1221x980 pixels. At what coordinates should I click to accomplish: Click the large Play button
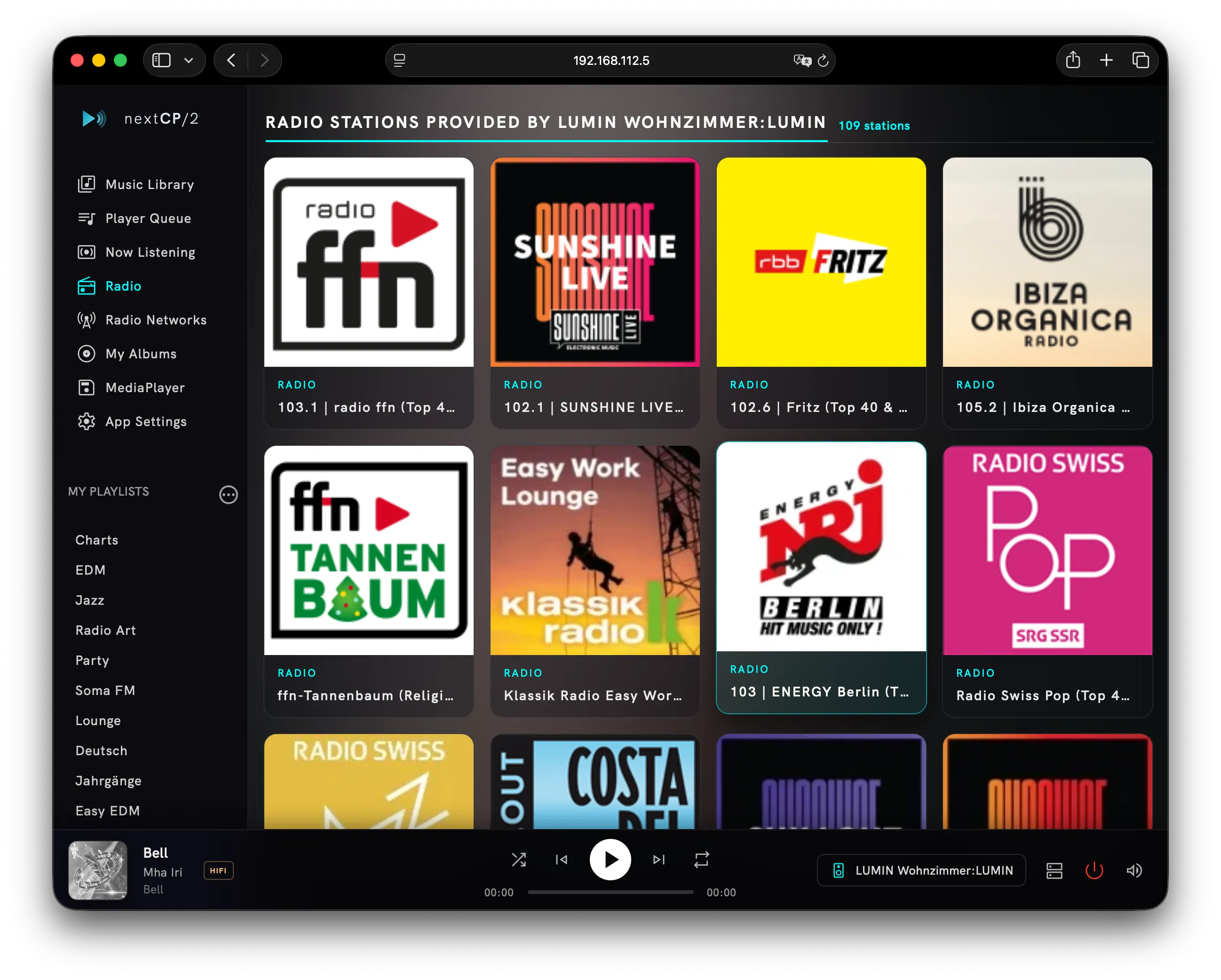pos(610,860)
